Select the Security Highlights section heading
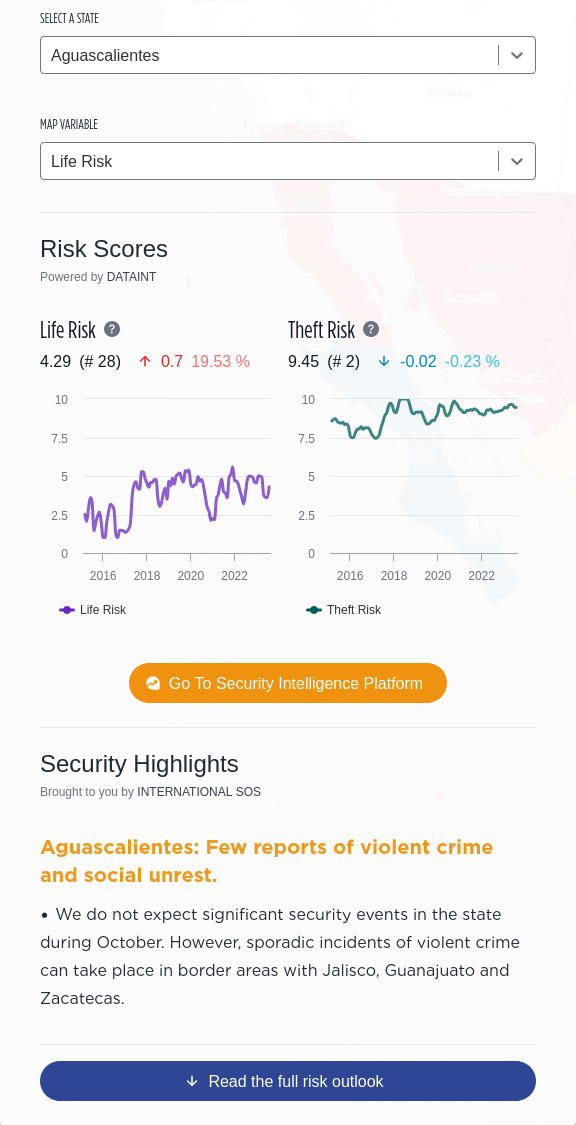 click(139, 763)
